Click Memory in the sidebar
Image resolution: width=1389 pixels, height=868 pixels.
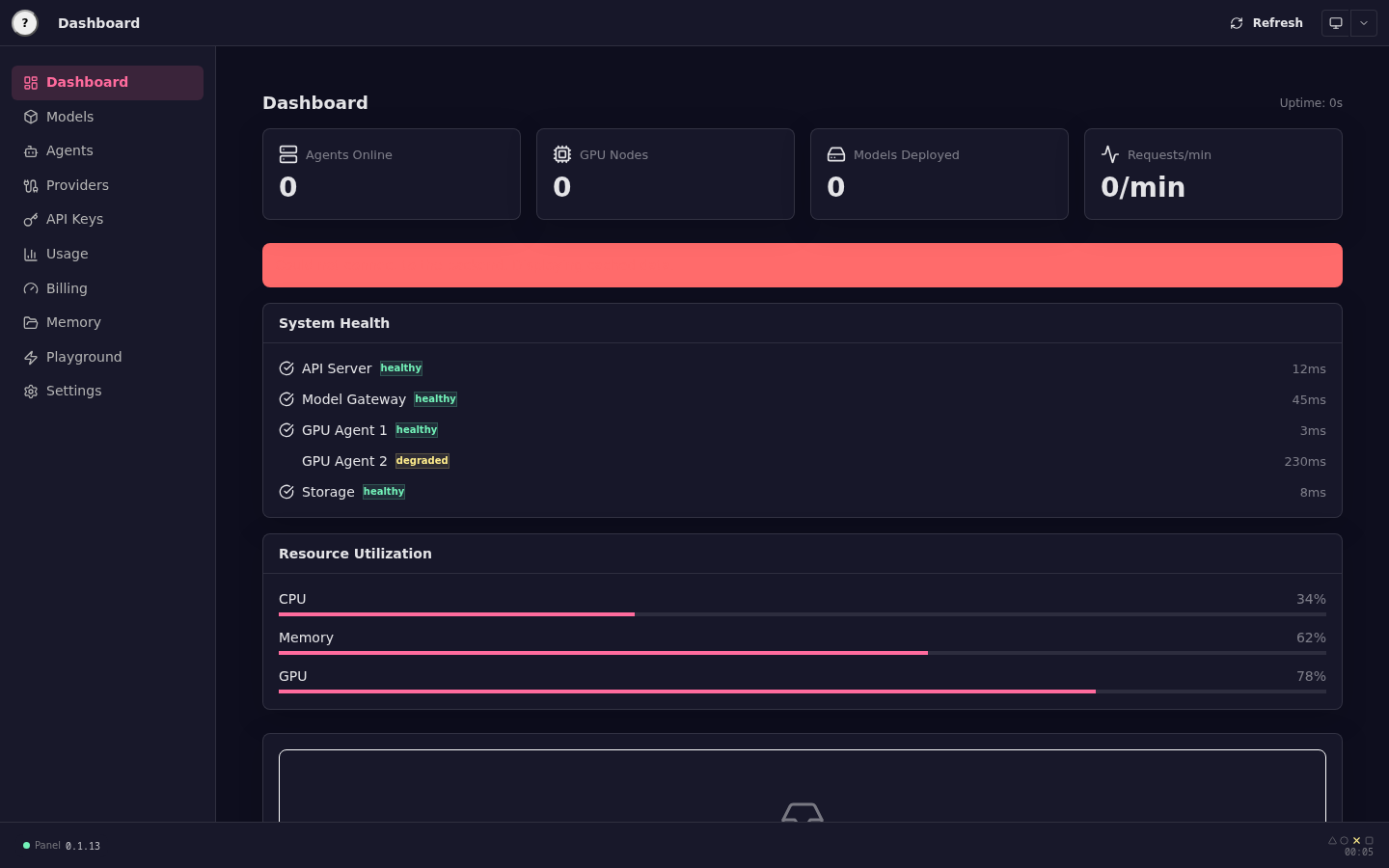107,323
